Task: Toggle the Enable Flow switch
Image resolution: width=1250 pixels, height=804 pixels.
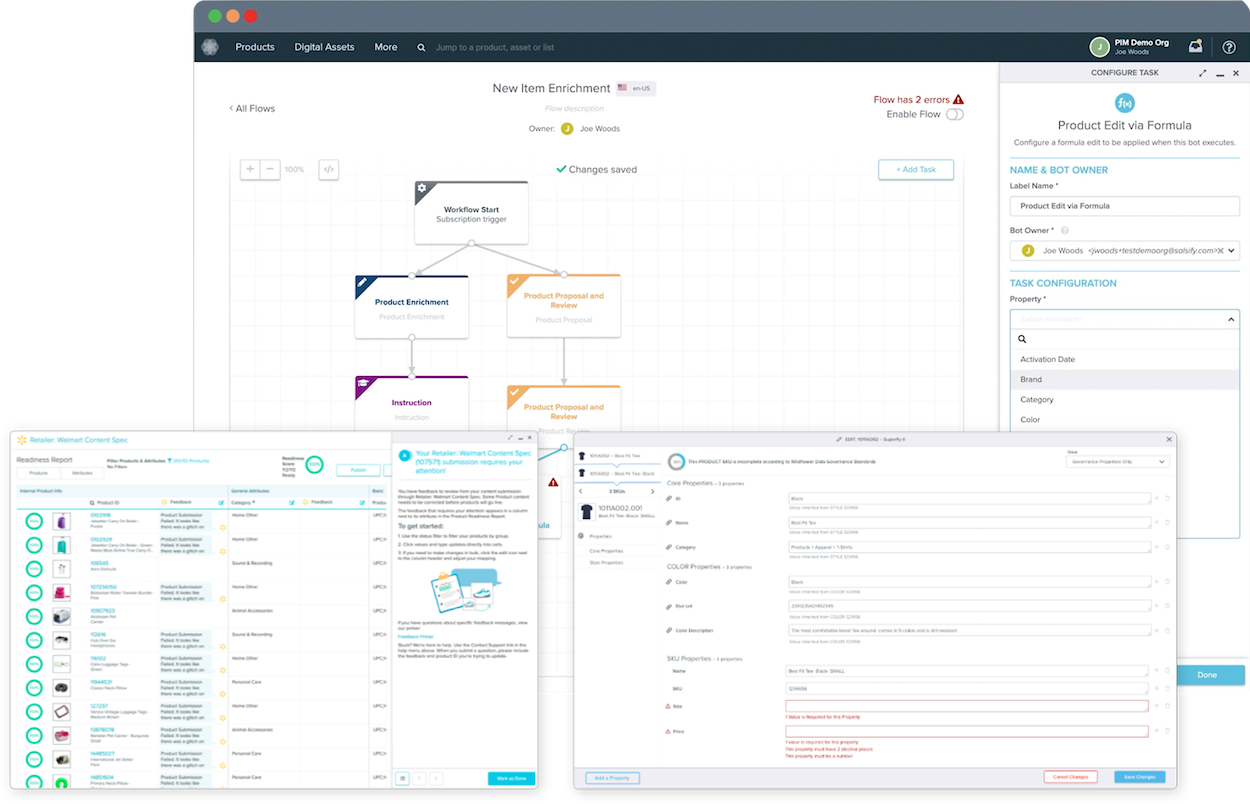Action: 955,114
